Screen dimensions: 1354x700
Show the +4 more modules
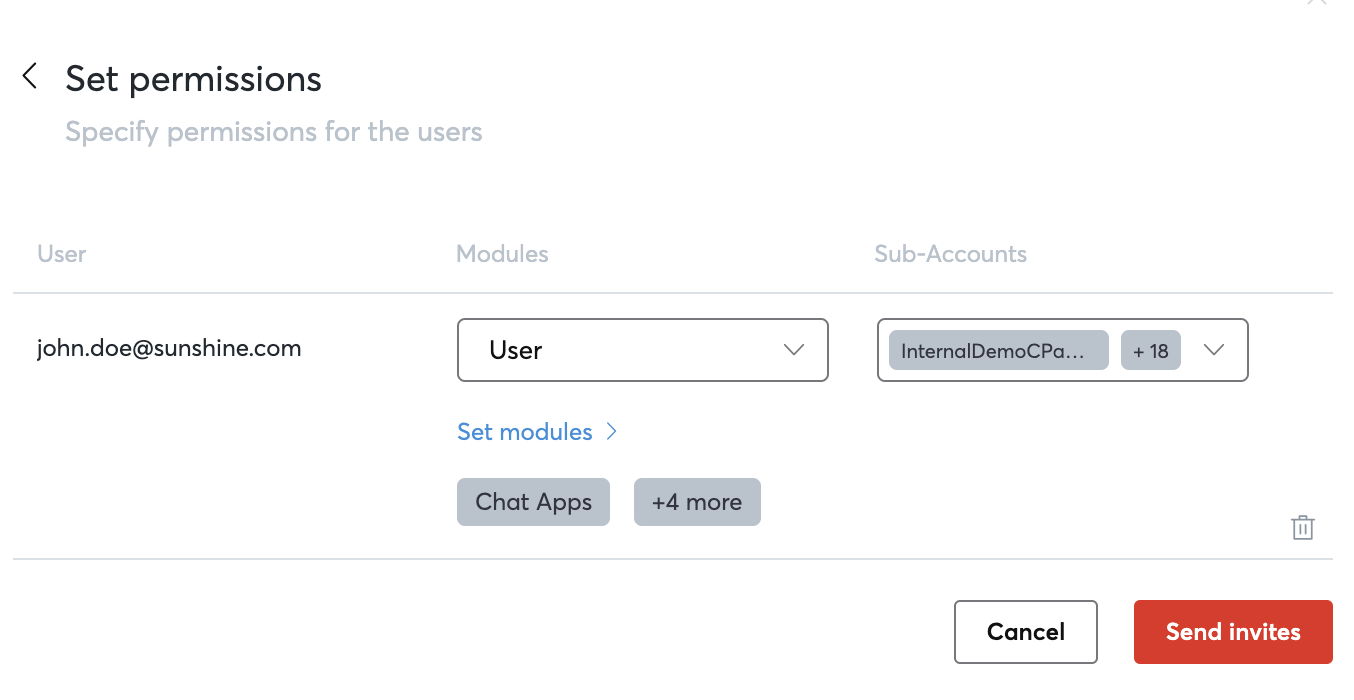click(697, 502)
